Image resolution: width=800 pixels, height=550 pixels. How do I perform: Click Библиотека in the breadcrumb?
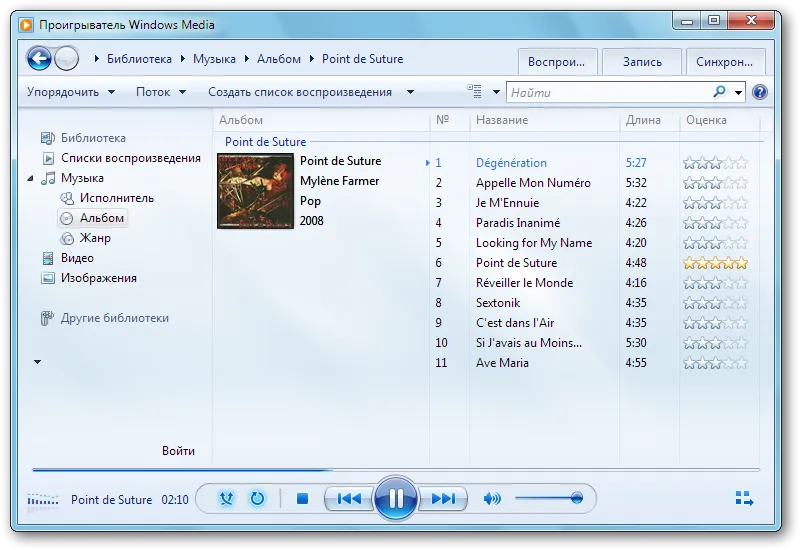pos(139,59)
